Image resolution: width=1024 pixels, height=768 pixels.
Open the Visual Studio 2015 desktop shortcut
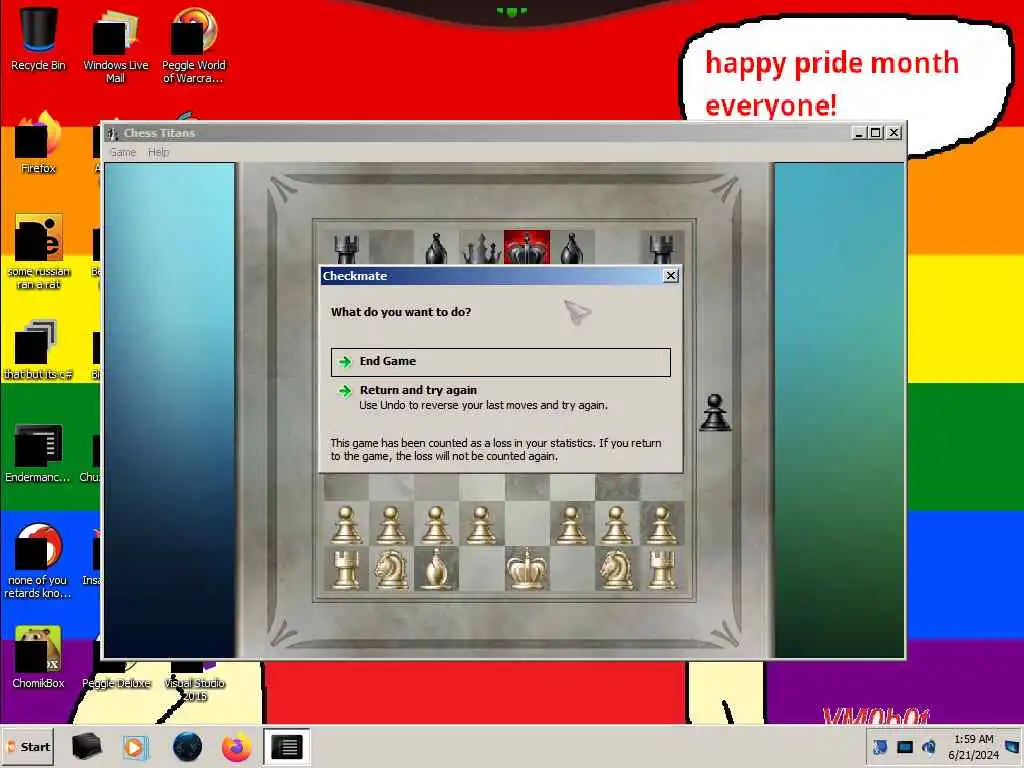point(194,682)
